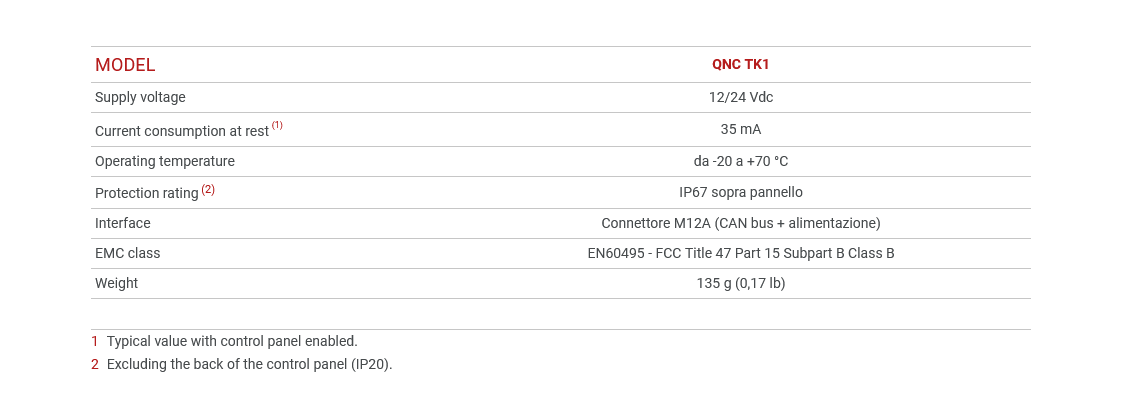Click the EMC class label
Screen dimensions: 1130x406
pos(127,254)
